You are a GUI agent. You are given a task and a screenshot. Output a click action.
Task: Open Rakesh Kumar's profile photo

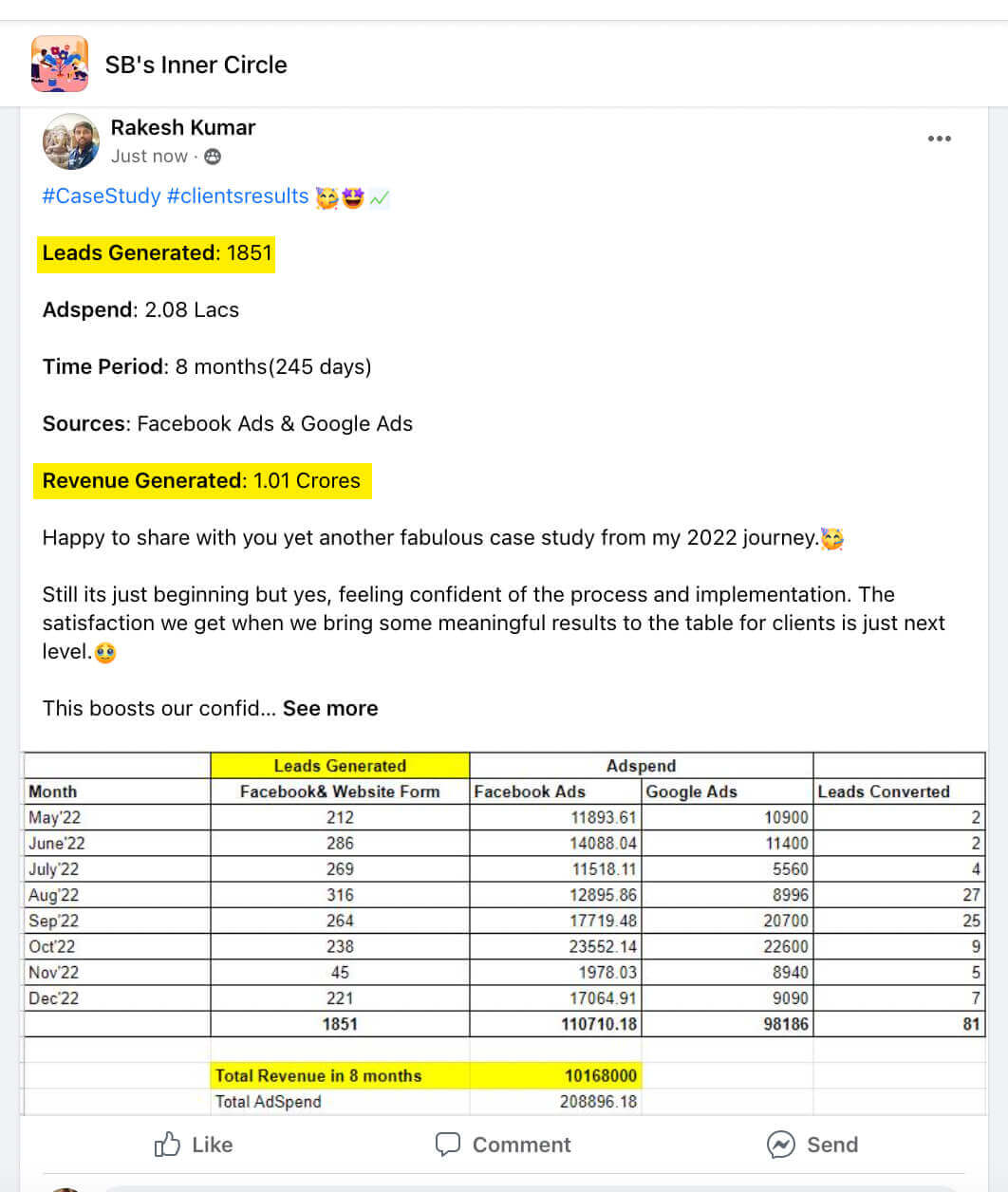pyautogui.click(x=70, y=141)
